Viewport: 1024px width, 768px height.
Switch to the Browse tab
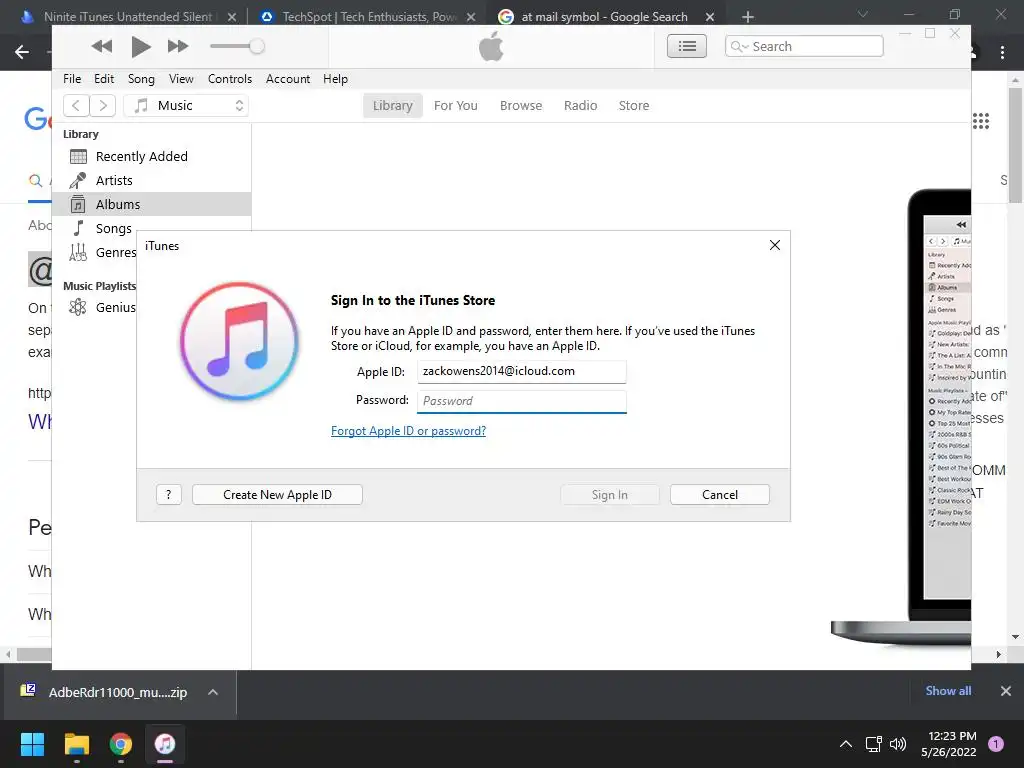click(520, 106)
